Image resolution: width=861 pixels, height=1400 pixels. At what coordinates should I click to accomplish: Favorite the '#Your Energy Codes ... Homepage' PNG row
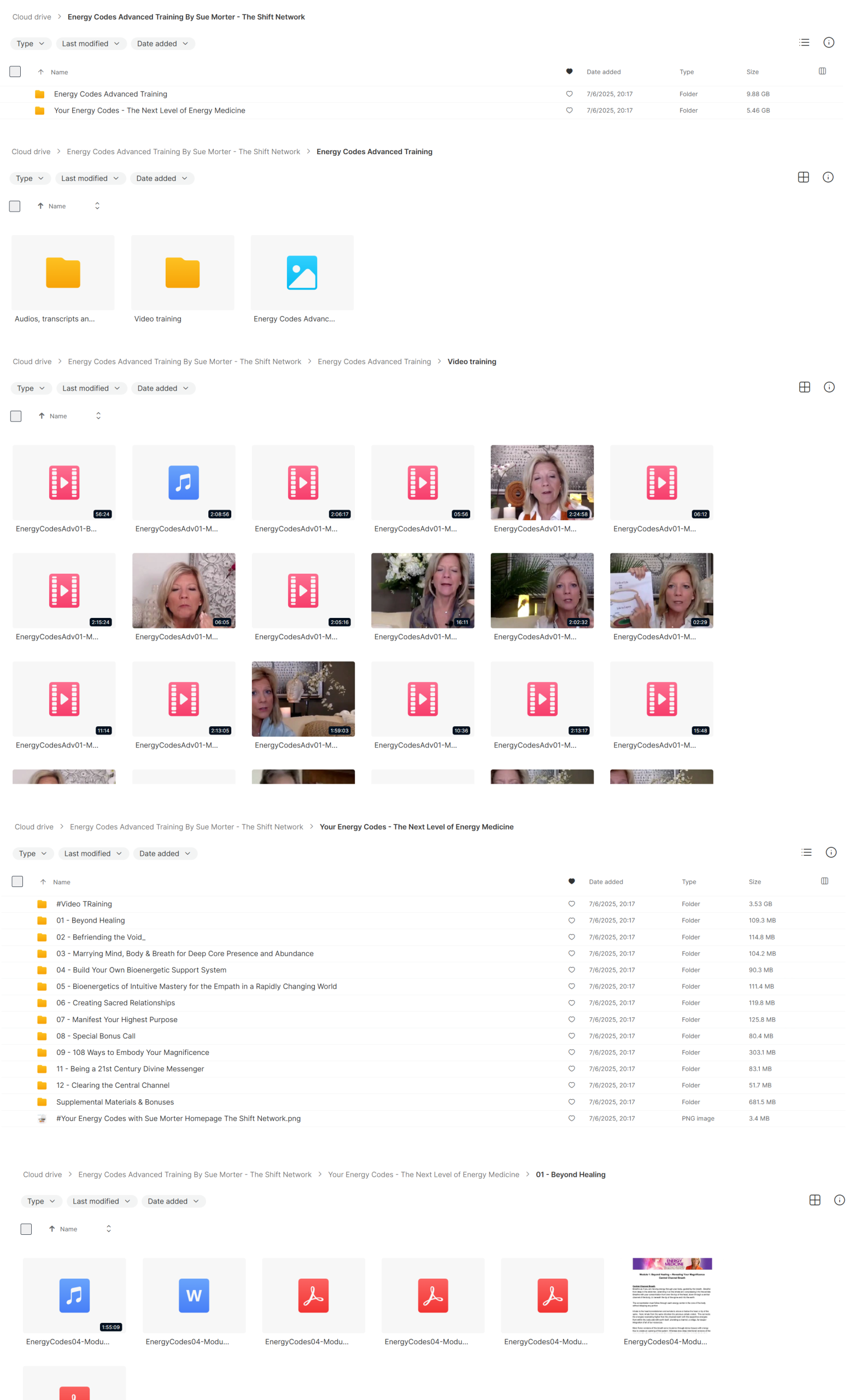[571, 1119]
